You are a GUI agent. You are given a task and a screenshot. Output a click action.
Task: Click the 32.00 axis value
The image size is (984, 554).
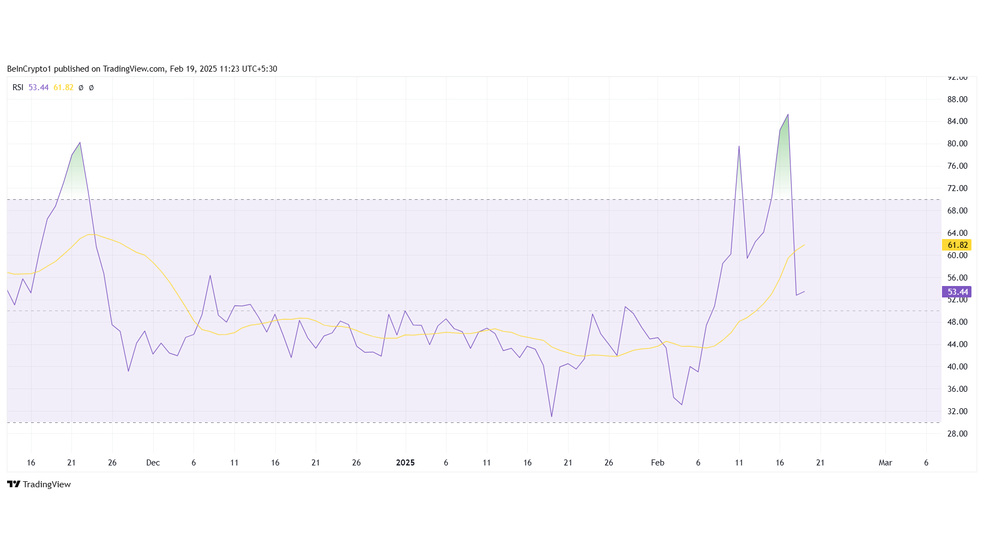coord(957,412)
